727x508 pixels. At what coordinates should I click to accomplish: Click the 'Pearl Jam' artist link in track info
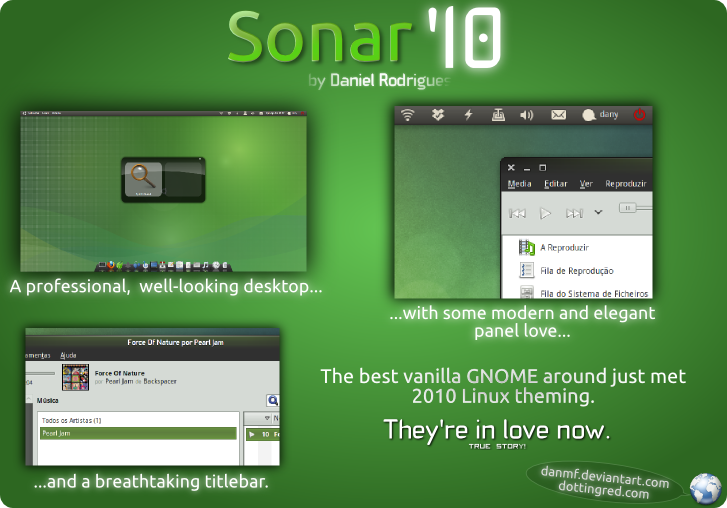(119, 381)
